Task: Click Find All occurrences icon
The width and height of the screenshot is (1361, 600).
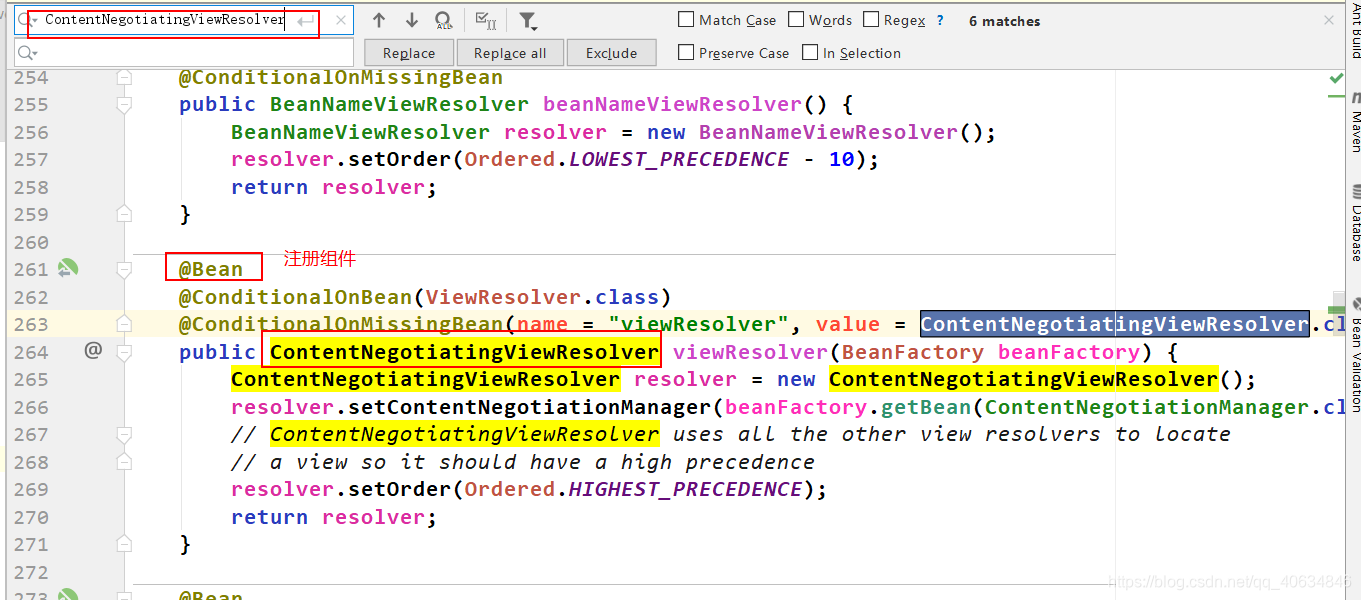Action: pyautogui.click(x=444, y=21)
